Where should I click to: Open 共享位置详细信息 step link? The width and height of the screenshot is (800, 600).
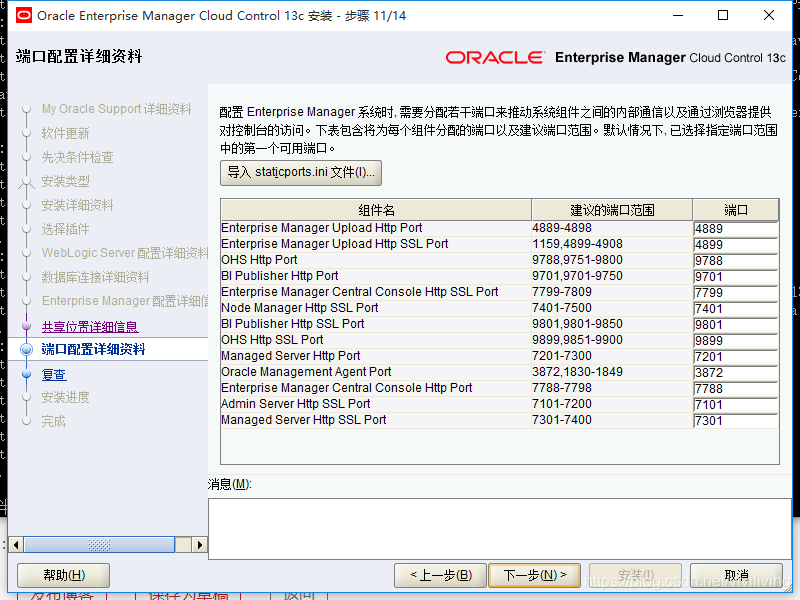click(90, 327)
